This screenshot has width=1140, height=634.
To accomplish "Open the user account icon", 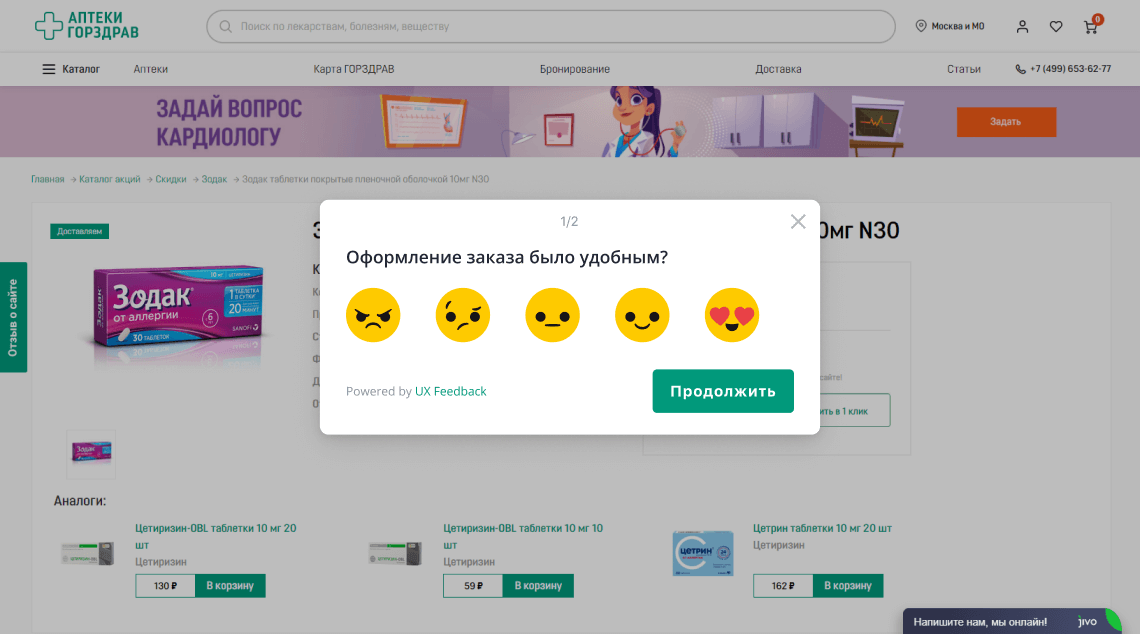I will tap(1022, 26).
